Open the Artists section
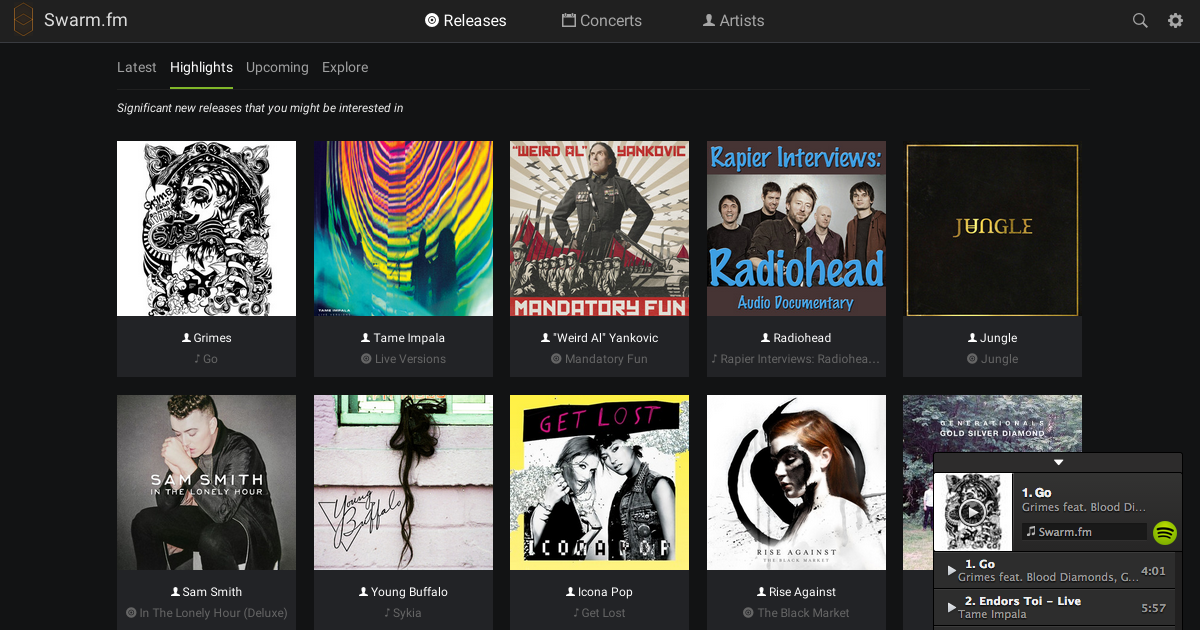Viewport: 1200px width, 630px height. [734, 20]
